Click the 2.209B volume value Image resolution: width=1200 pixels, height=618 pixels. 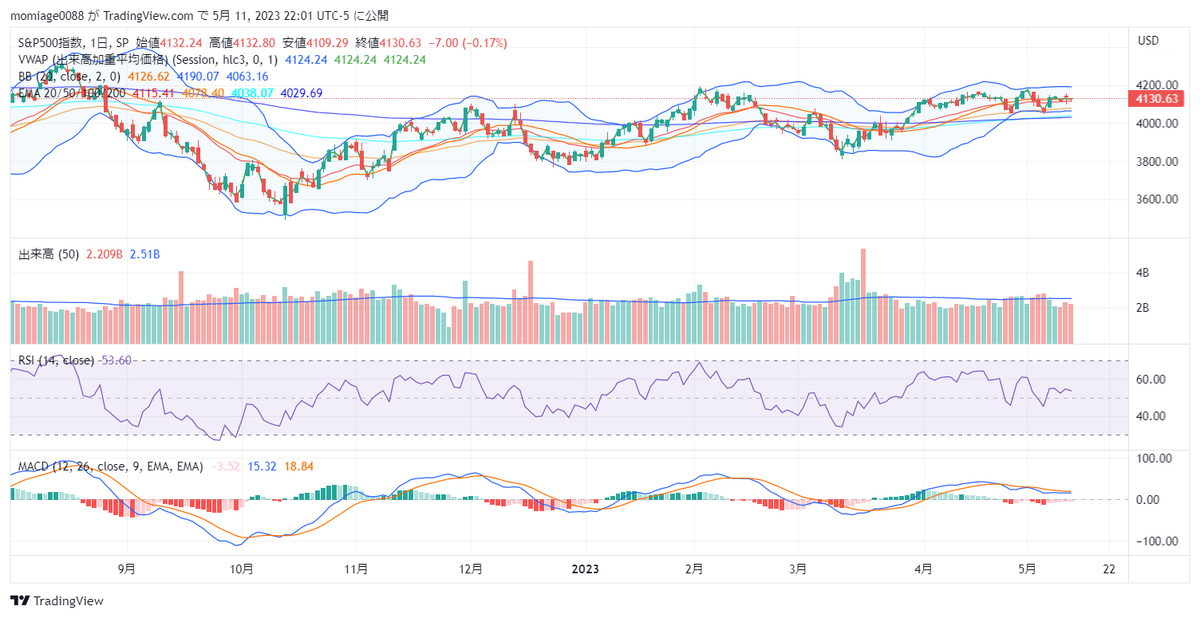(106, 255)
